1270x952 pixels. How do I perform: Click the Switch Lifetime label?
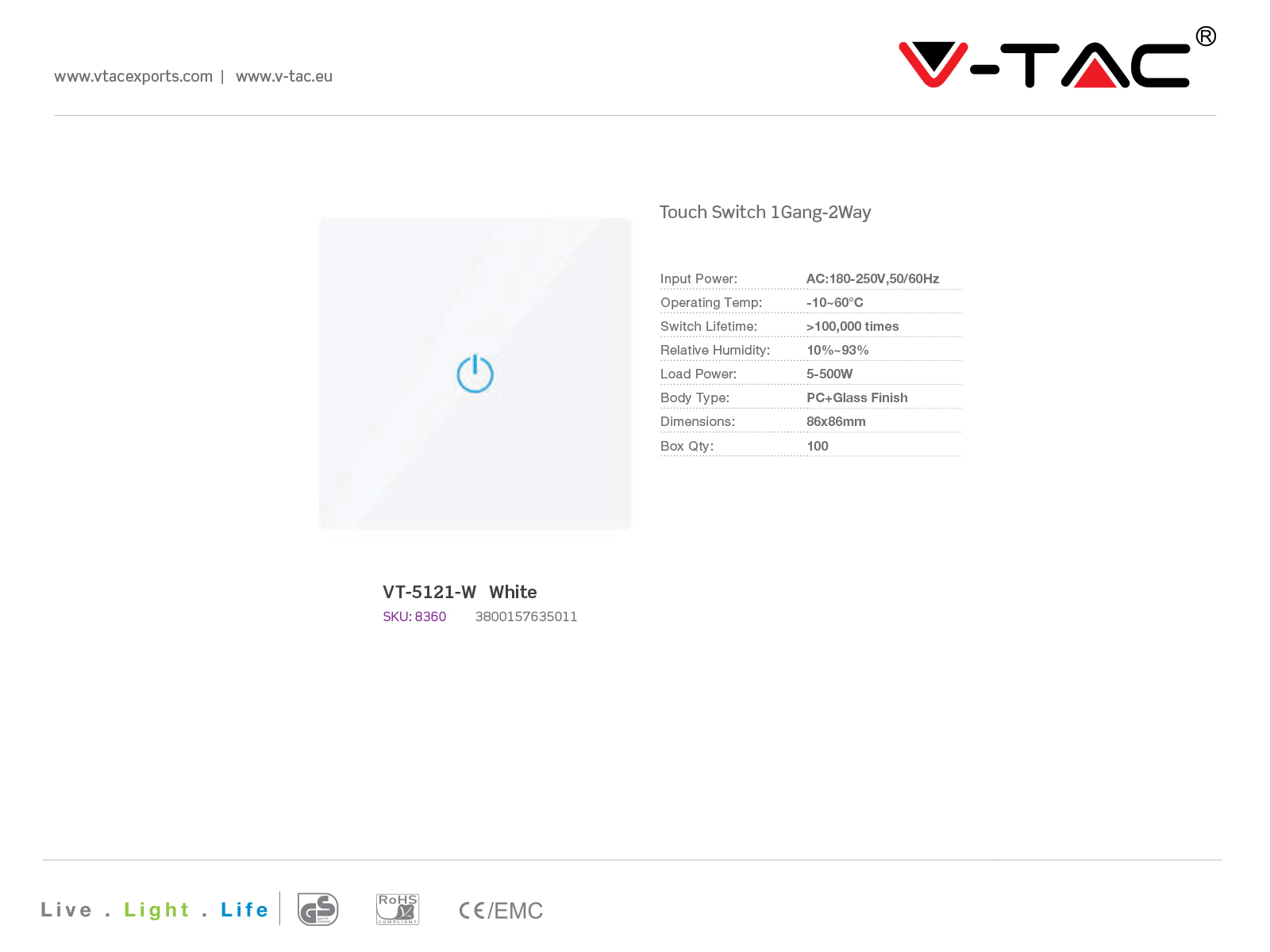(x=709, y=326)
